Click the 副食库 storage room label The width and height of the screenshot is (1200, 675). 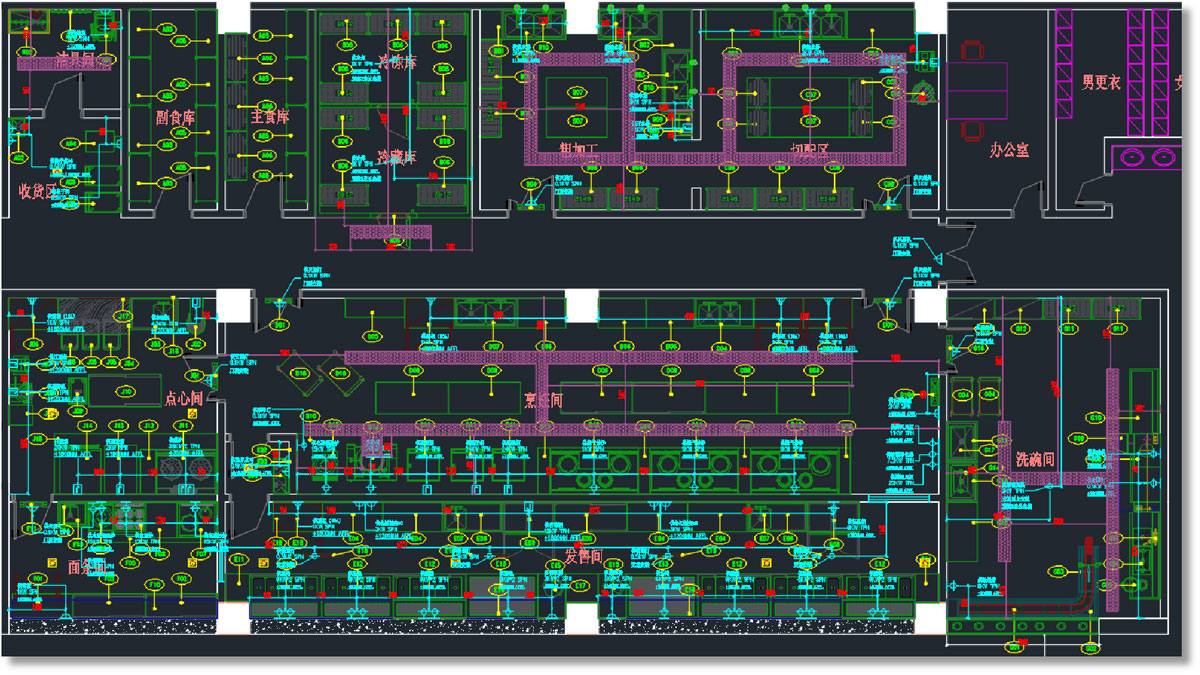(175, 117)
